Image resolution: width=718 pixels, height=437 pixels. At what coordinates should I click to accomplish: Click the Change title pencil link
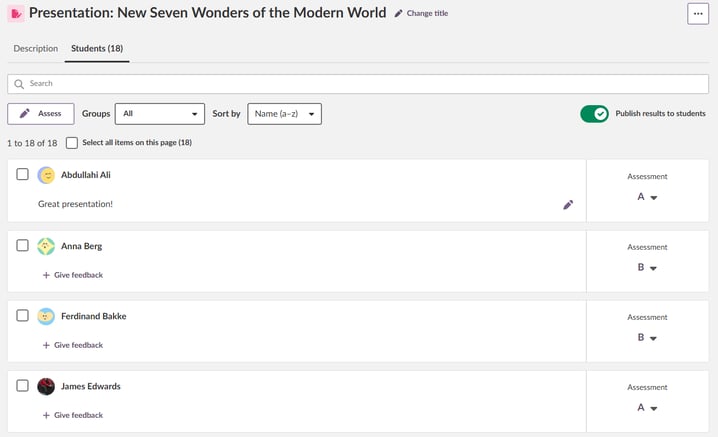tap(421, 13)
